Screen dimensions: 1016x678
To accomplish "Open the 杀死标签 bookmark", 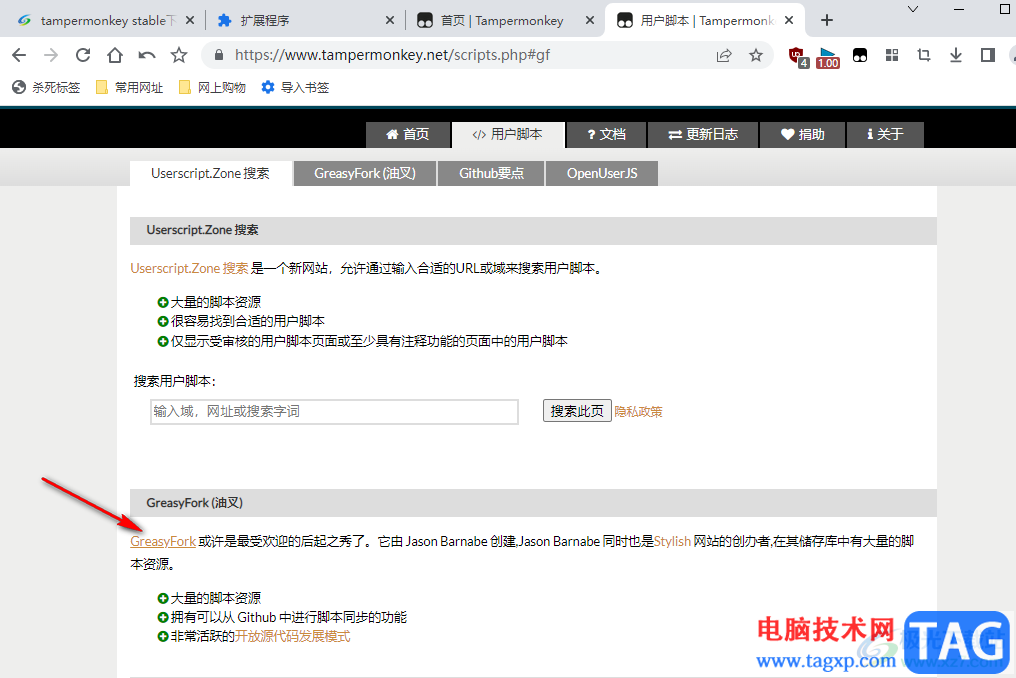I will point(47,88).
